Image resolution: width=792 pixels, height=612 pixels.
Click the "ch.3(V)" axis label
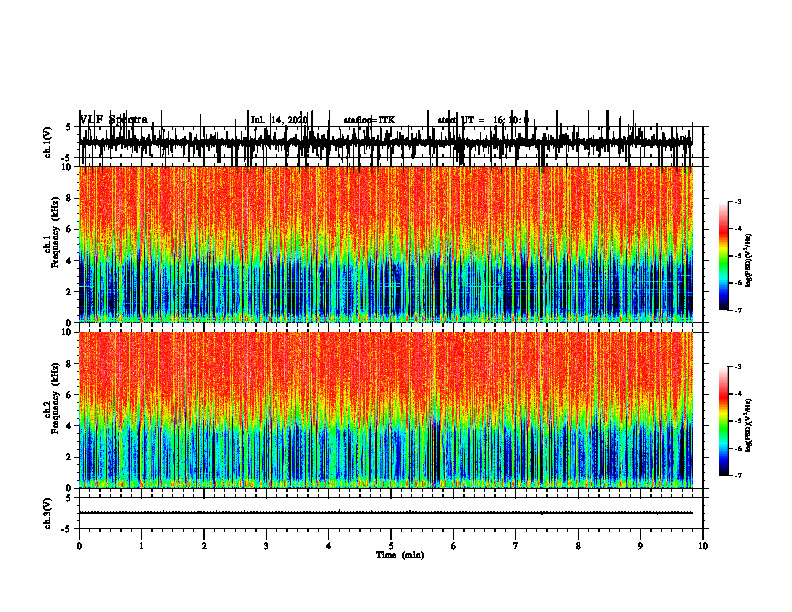(47, 513)
